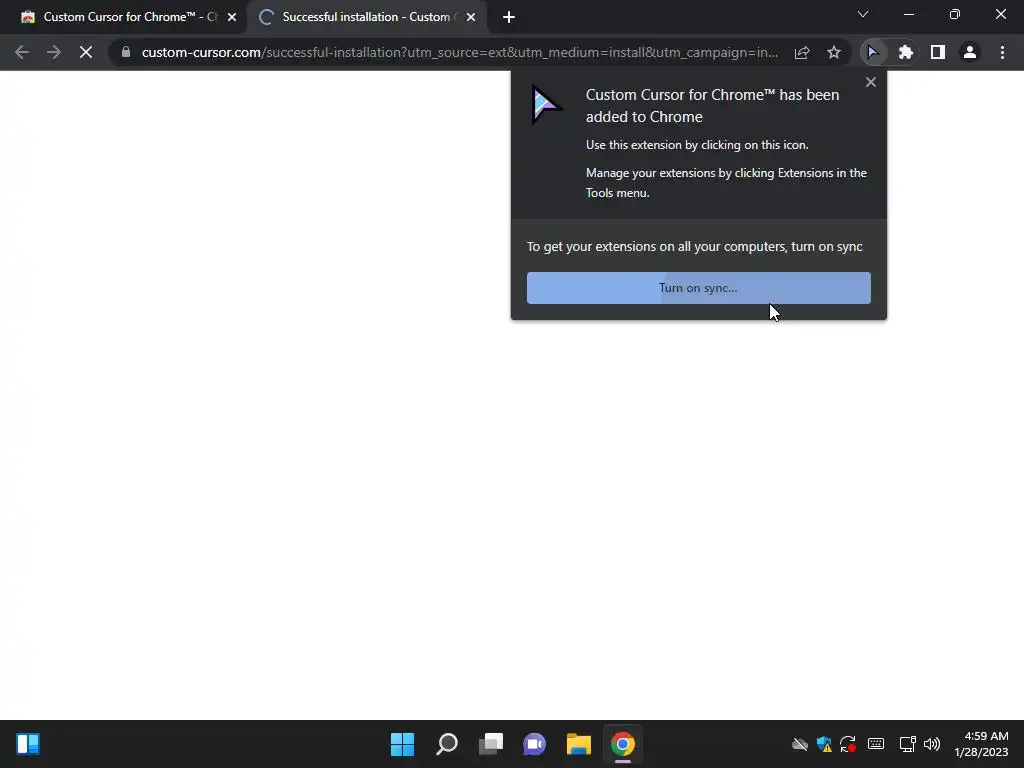The height and width of the screenshot is (768, 1024).
Task: Open File Explorer from the taskbar
Action: (x=579, y=744)
